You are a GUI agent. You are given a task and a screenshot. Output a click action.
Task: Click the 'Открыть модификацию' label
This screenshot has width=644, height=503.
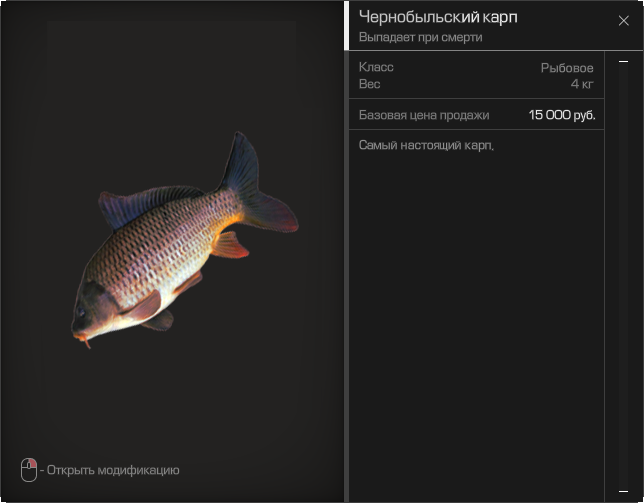(113, 470)
